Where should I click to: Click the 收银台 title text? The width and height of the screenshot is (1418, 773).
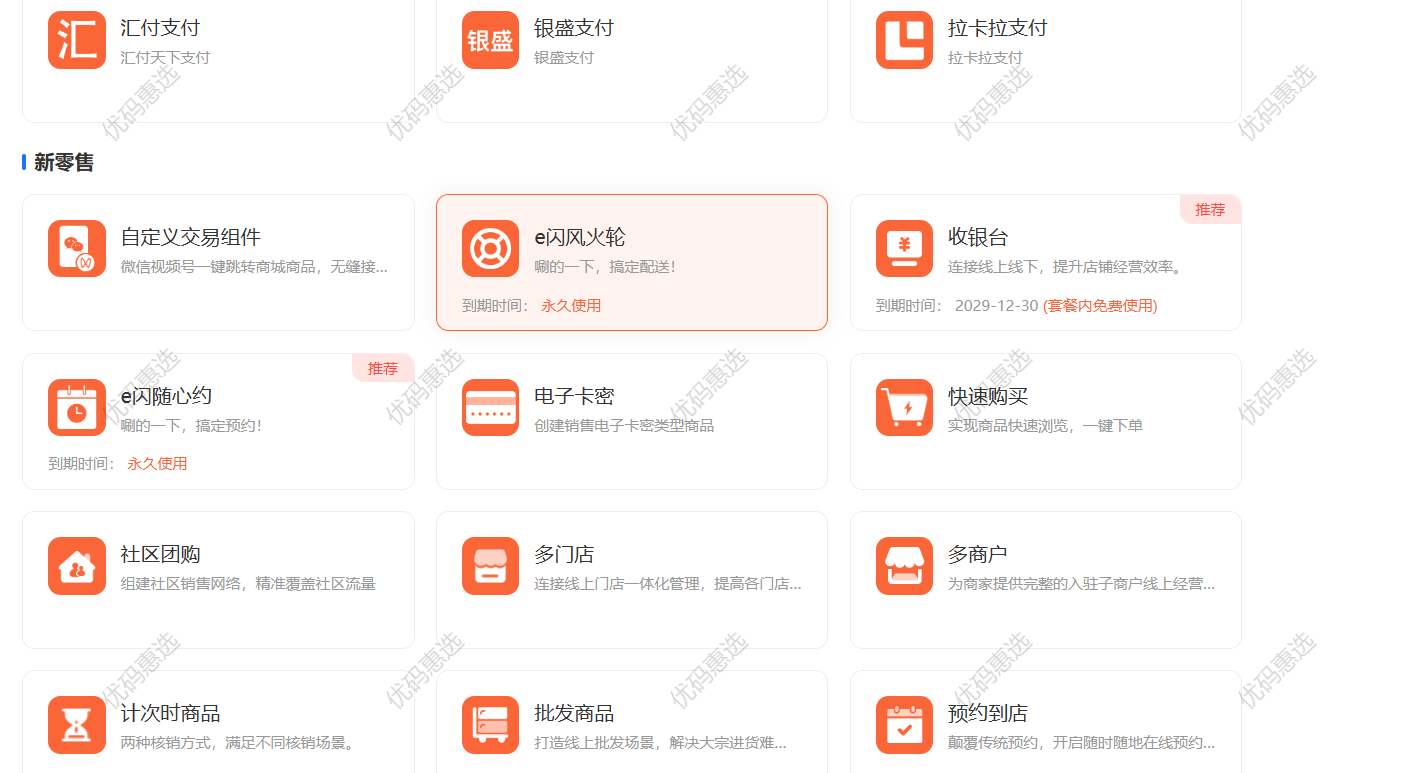[978, 238]
